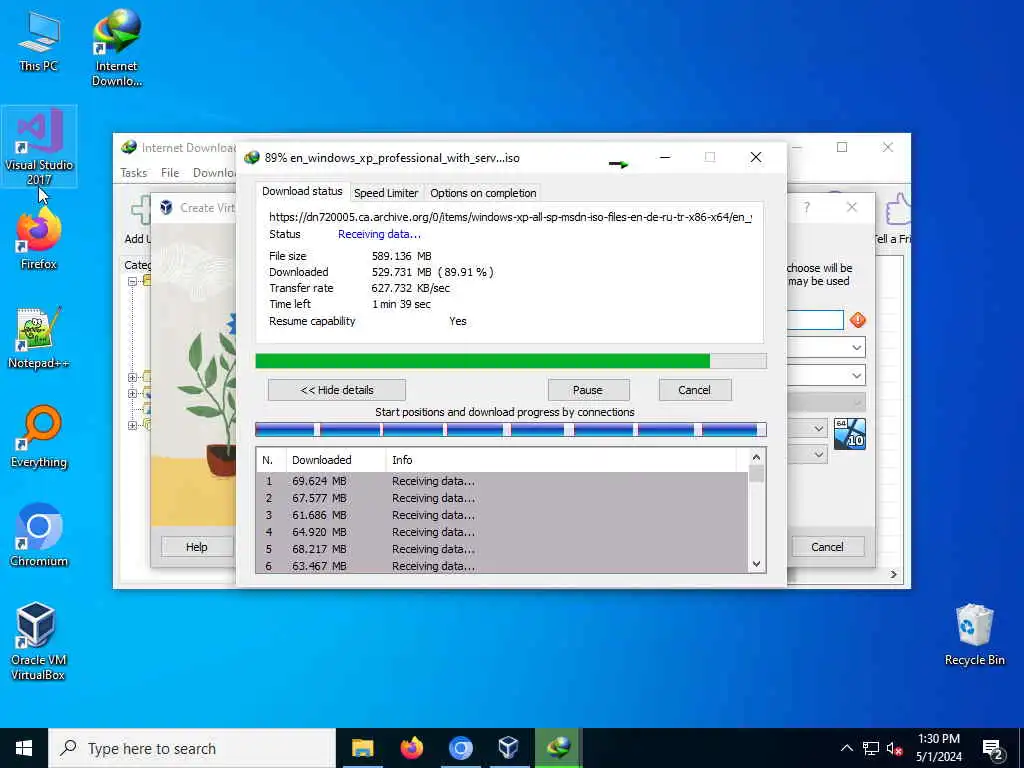
Task: Launch Firefox from the desktop
Action: 39,238
